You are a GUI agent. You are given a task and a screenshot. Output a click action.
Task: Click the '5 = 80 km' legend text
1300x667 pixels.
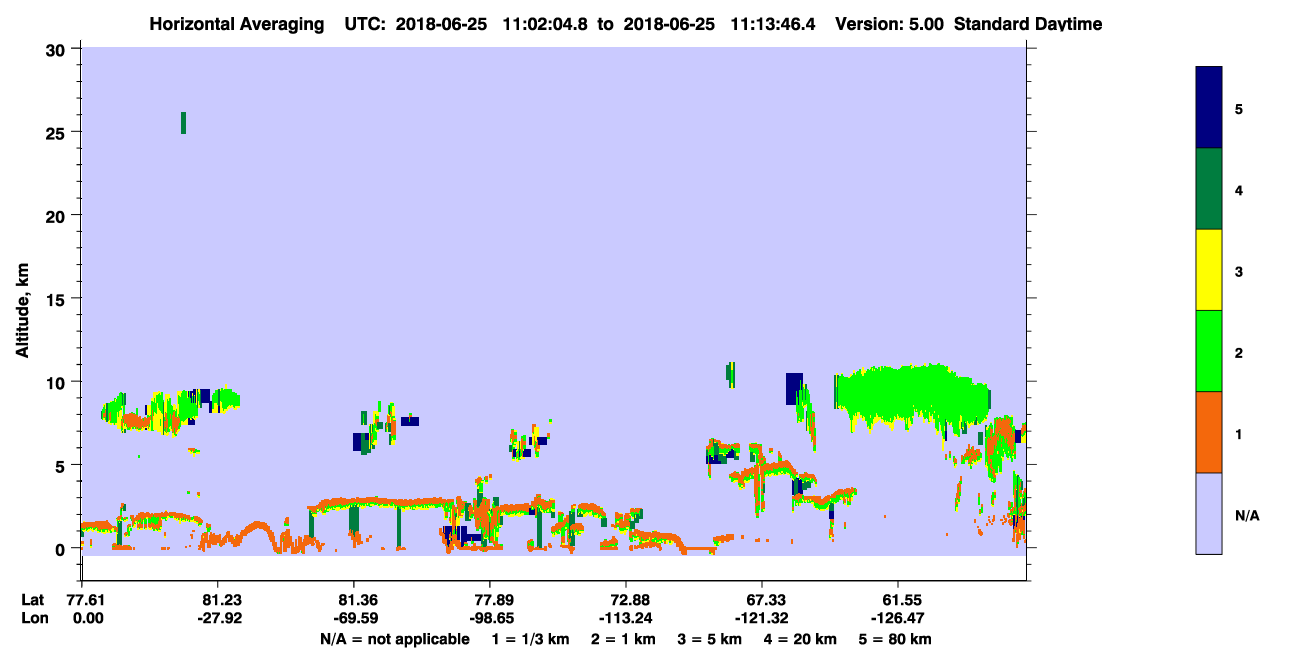click(x=895, y=639)
